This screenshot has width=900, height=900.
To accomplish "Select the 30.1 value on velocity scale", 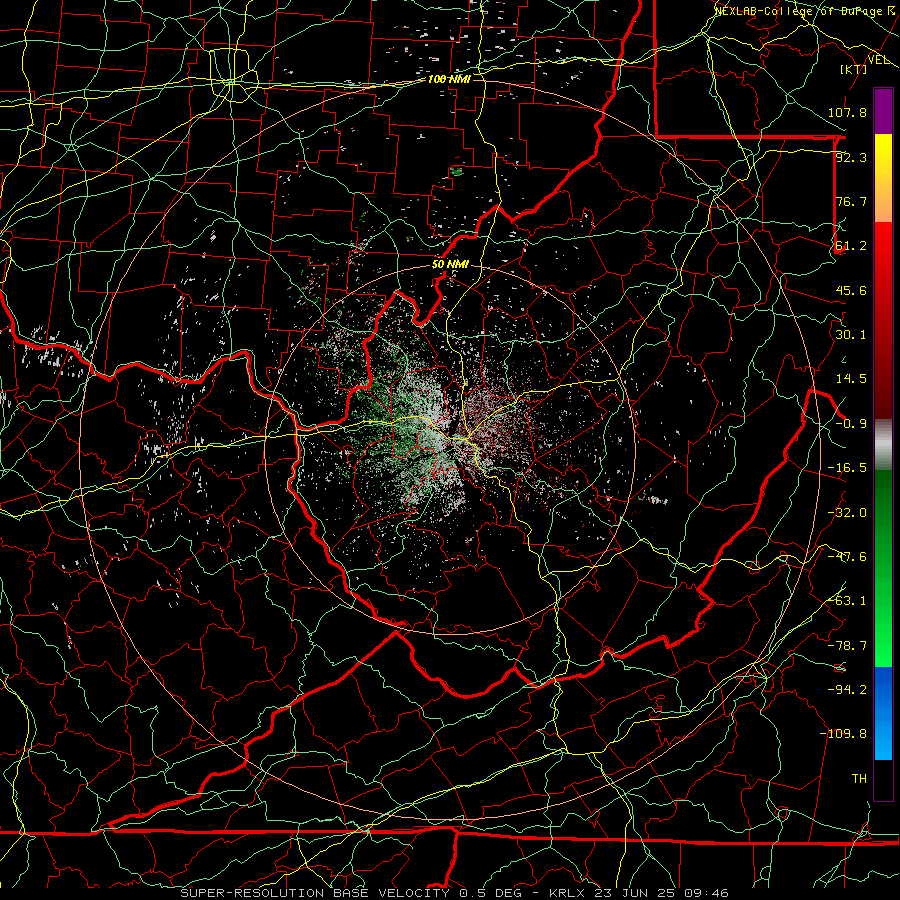I will (851, 335).
